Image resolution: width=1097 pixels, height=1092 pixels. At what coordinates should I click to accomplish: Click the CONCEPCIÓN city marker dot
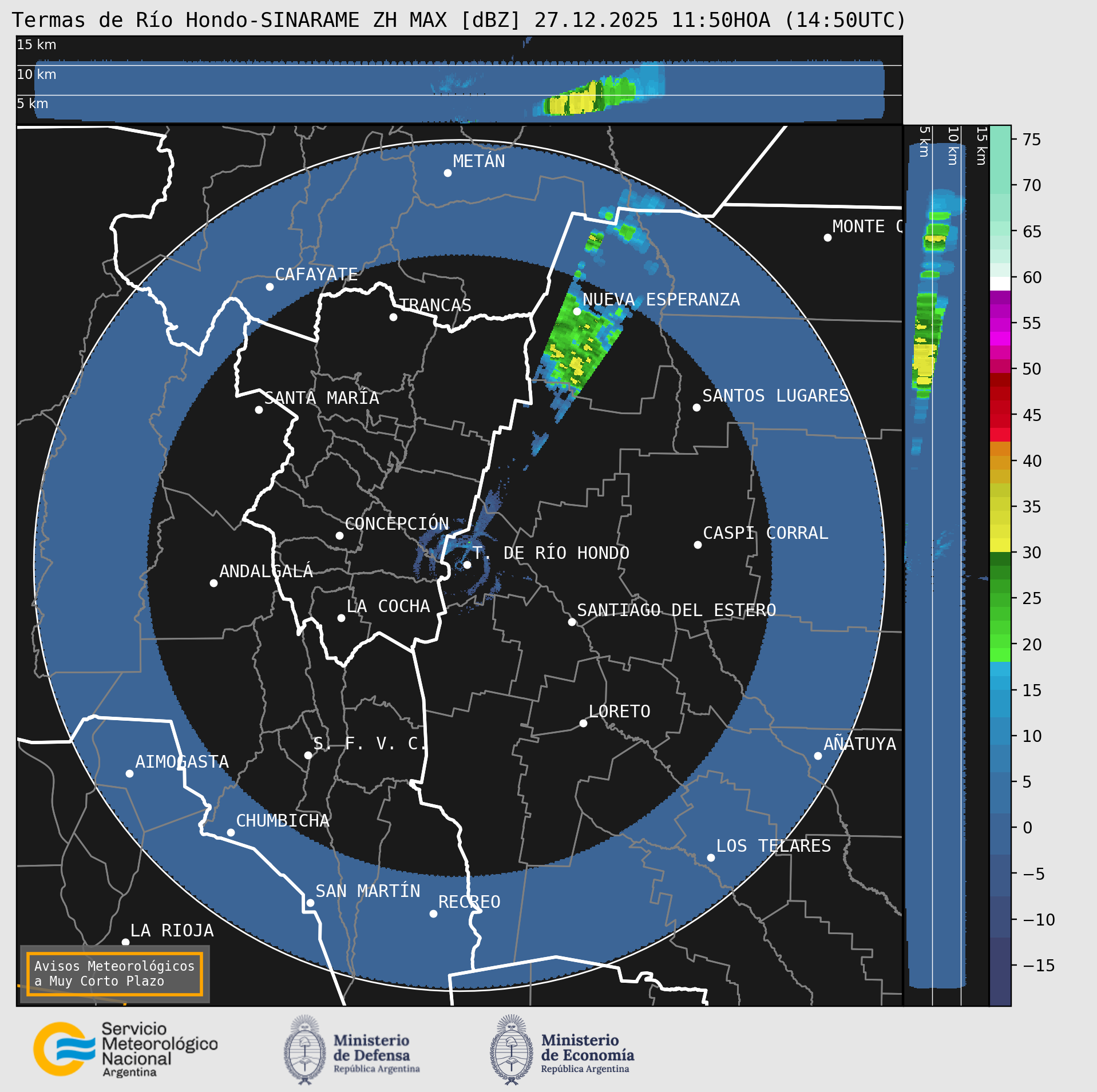[339, 535]
